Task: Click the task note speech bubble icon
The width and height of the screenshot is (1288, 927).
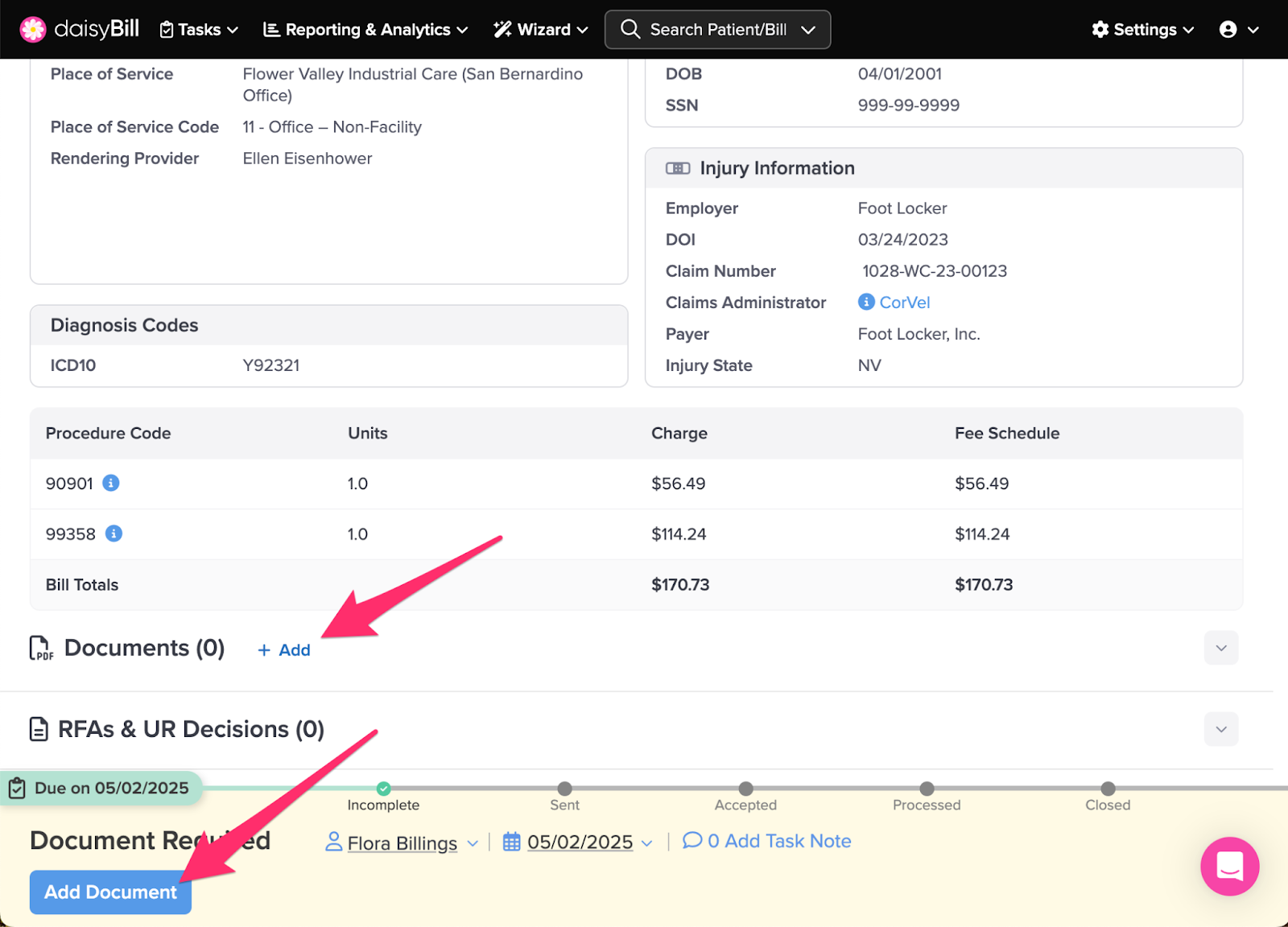Action: pyautogui.click(x=692, y=840)
